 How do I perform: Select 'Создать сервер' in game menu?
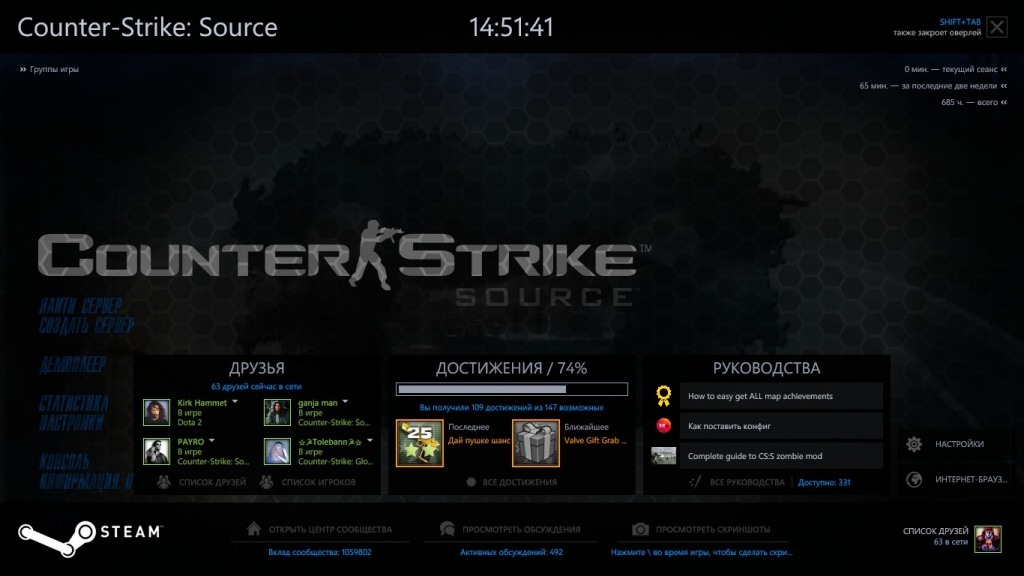tap(86, 325)
